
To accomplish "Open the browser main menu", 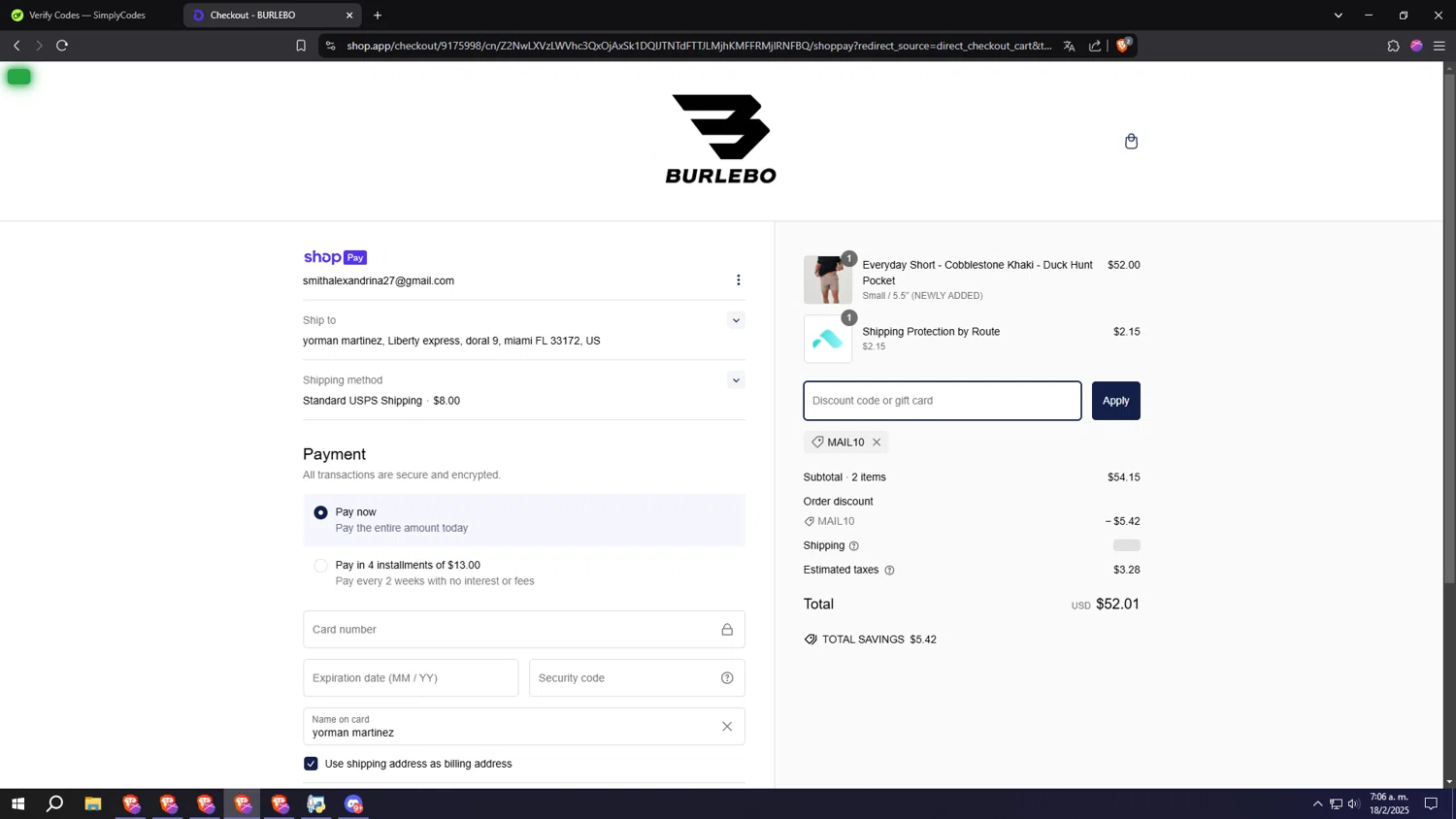I will (x=1439, y=46).
